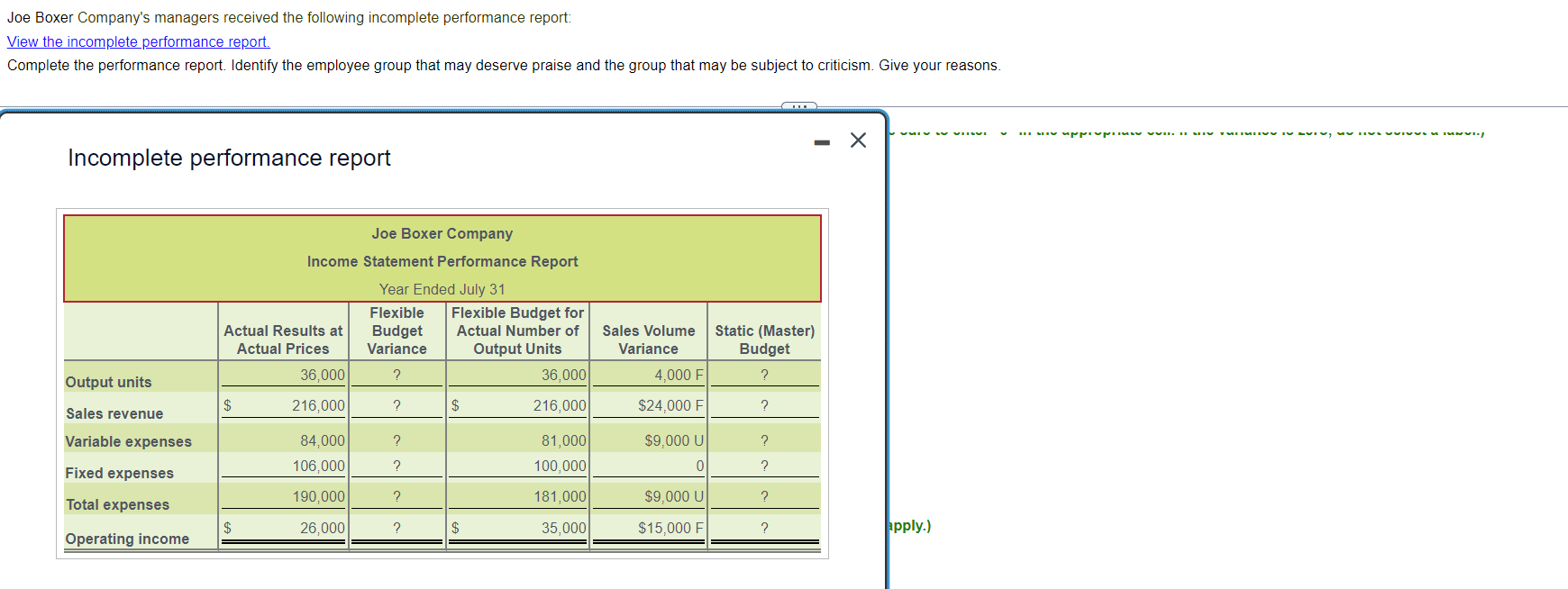Click the Flexible Budget Variance '?' for Sales revenue
The width and height of the screenshot is (1568, 589).
click(x=397, y=405)
